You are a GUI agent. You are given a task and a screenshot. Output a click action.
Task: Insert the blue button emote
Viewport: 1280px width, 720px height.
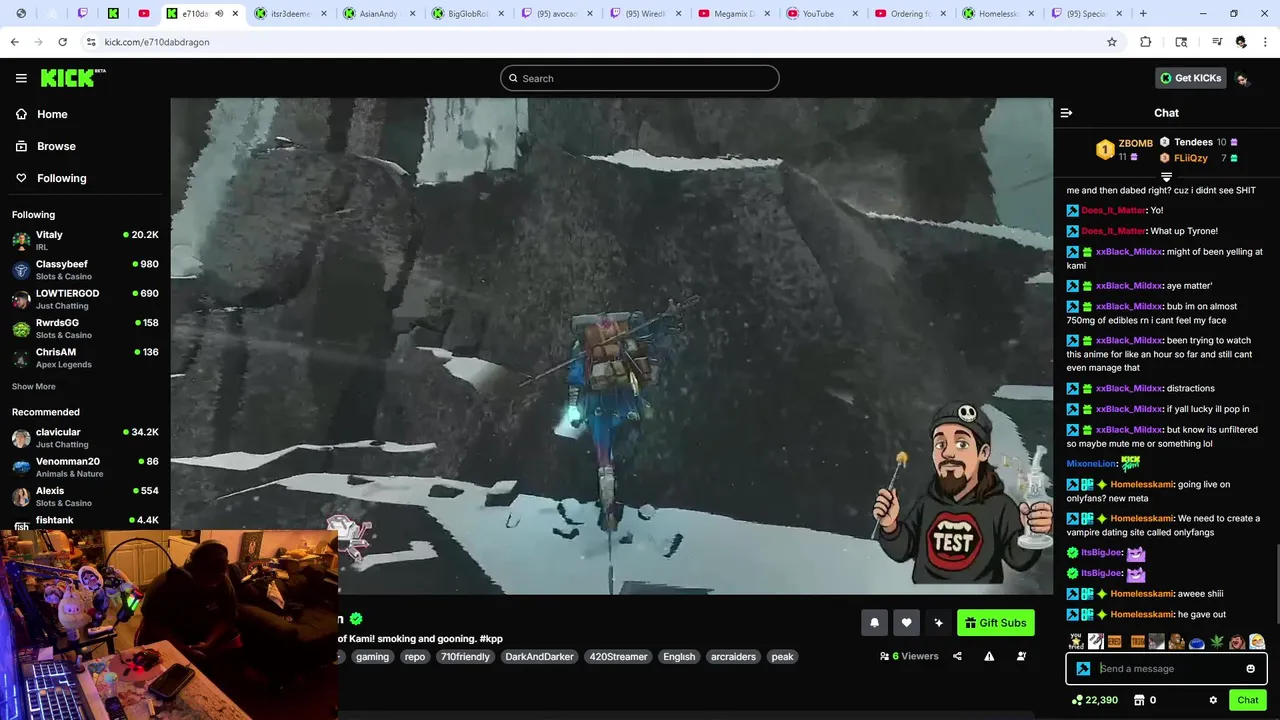pyautogui.click(x=1197, y=642)
